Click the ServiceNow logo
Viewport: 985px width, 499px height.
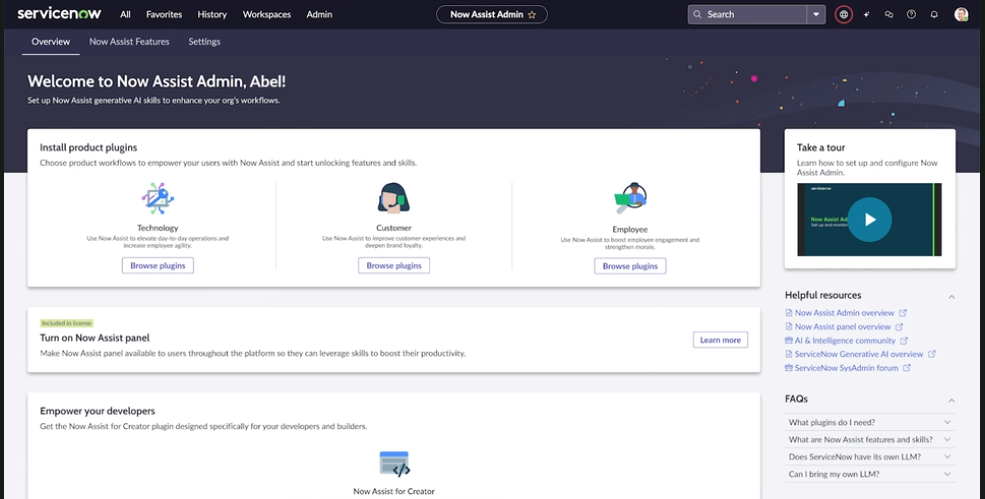59,14
